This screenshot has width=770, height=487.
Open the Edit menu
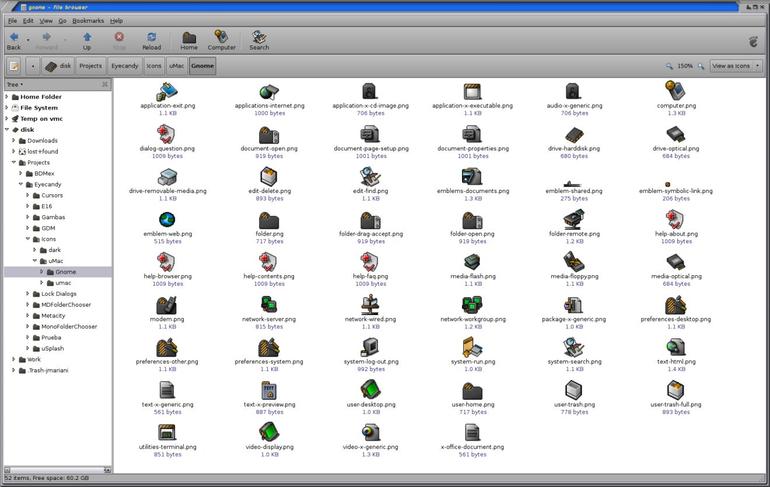pos(28,21)
